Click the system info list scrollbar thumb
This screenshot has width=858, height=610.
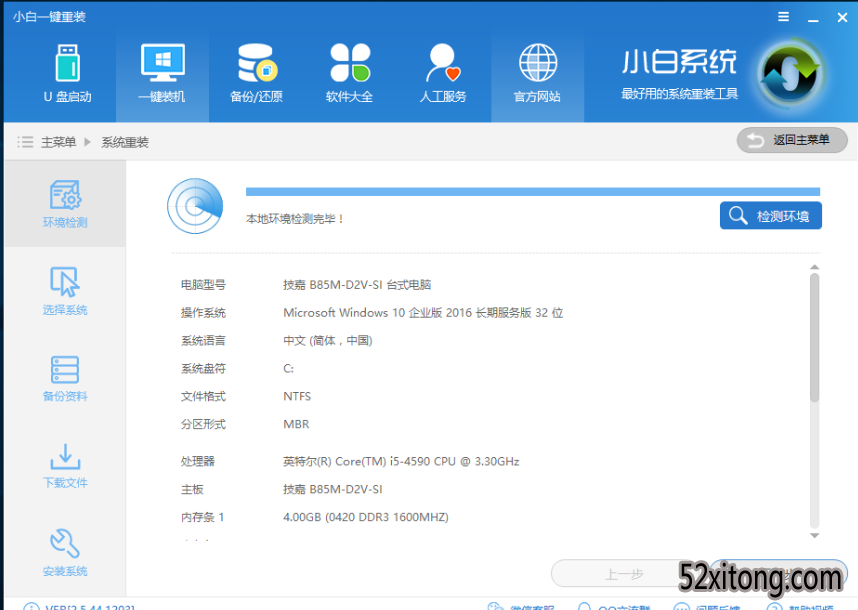815,338
